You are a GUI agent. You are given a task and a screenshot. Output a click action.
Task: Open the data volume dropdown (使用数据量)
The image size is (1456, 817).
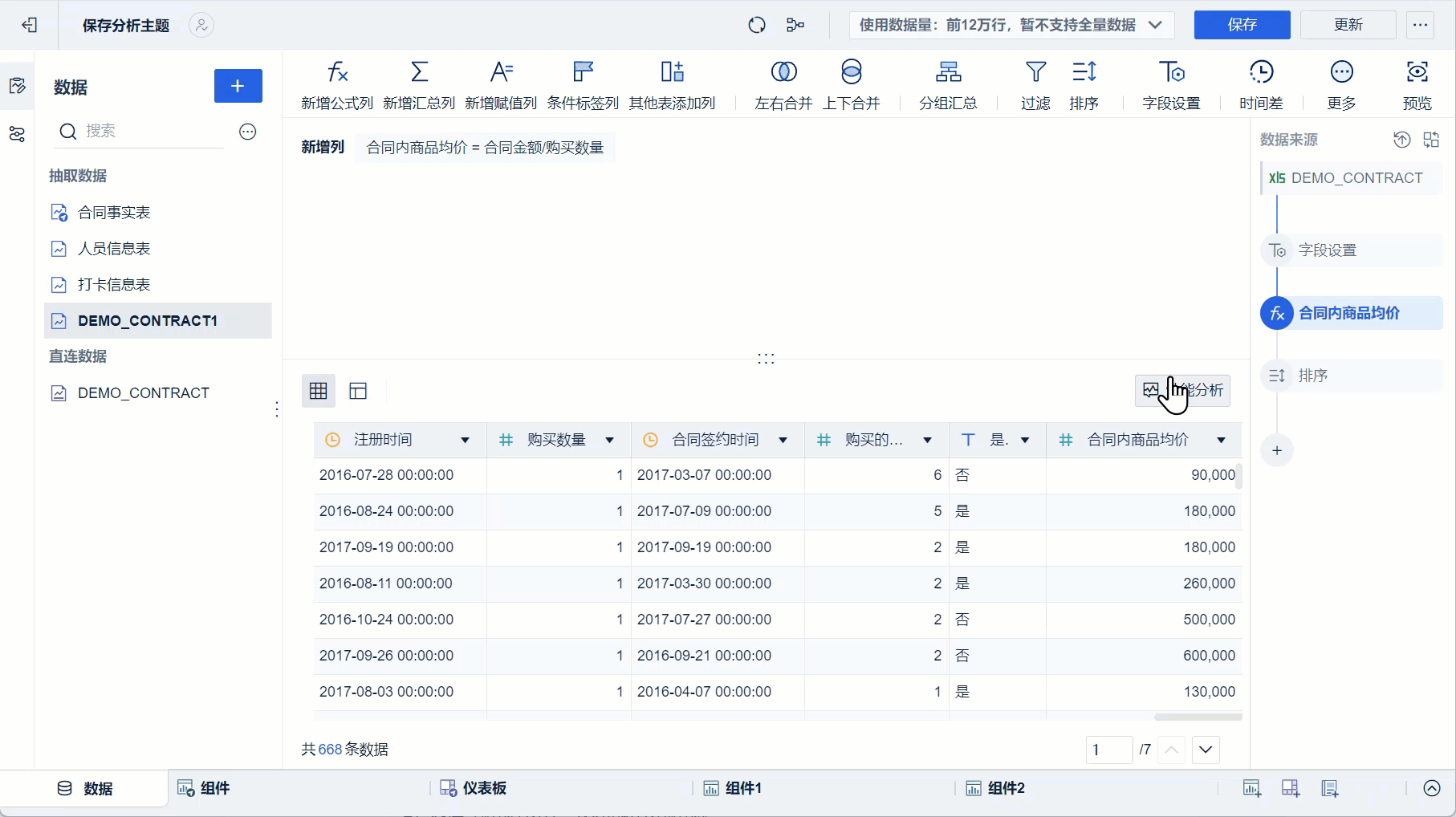(1011, 25)
